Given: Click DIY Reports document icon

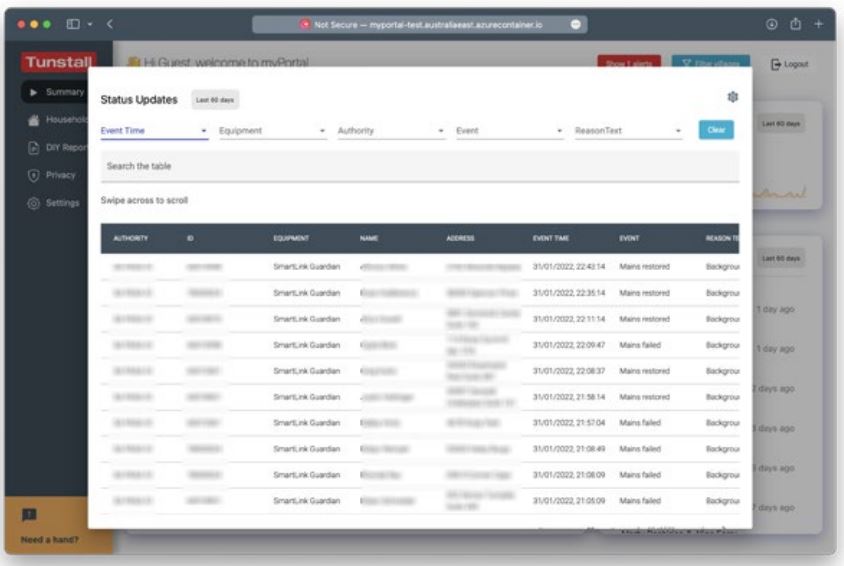Looking at the screenshot, I should pyautogui.click(x=33, y=147).
